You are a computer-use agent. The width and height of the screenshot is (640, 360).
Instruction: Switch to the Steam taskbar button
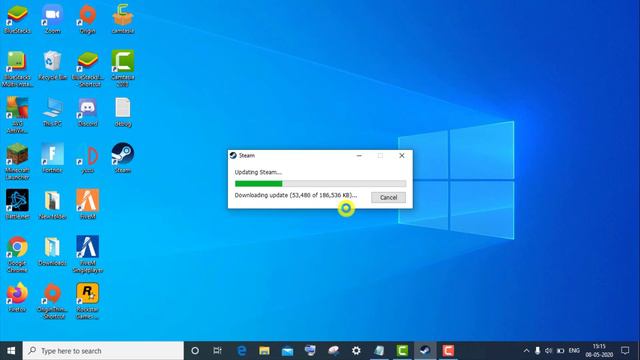425,351
